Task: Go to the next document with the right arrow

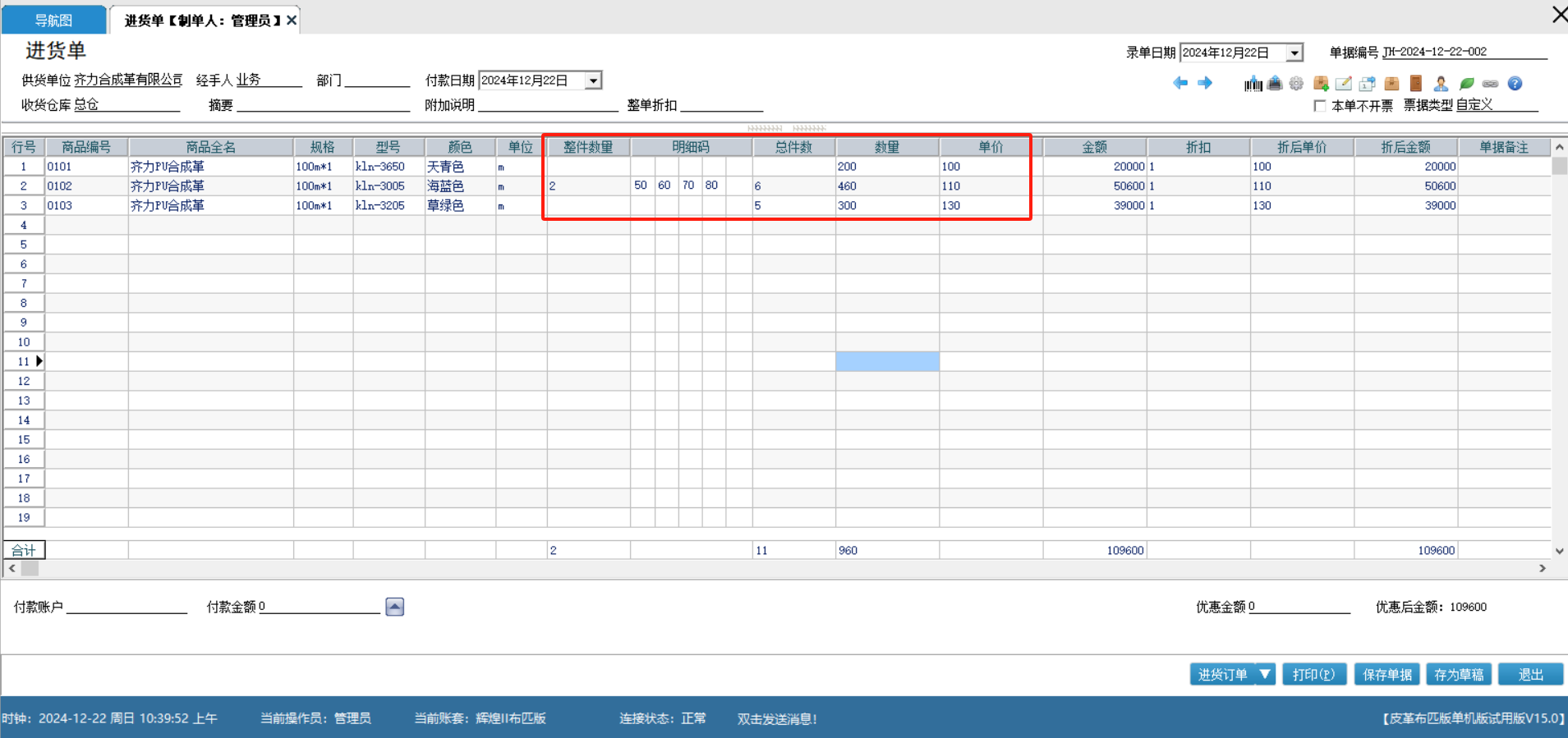Action: [x=1205, y=83]
